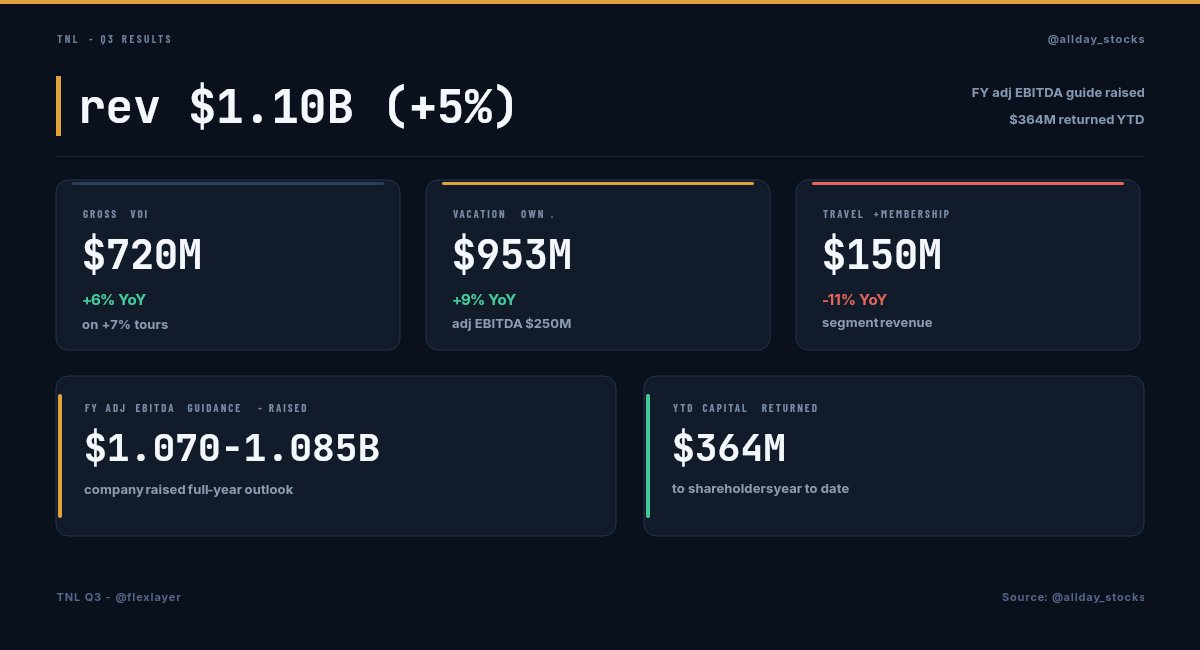Click the $364M capital returned figure
Image resolution: width=1200 pixels, height=650 pixels.
tap(729, 449)
